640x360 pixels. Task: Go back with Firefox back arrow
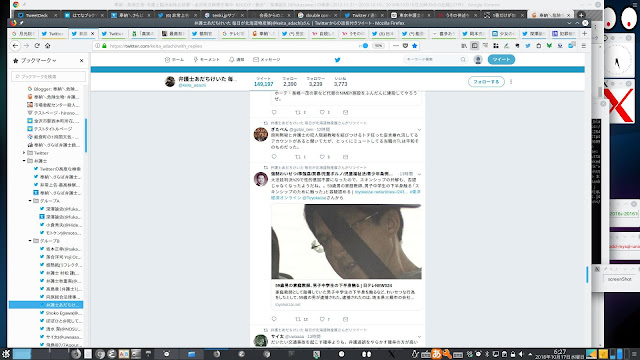coord(16,46)
